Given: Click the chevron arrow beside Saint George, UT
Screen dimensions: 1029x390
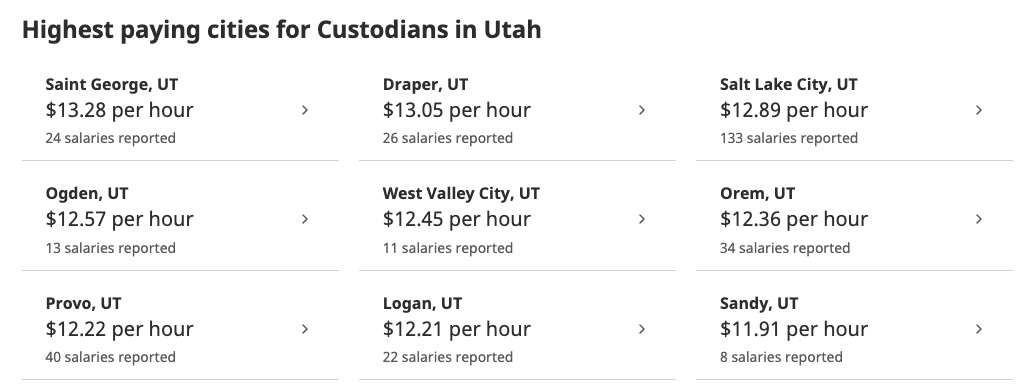Looking at the screenshot, I should 304,110.
